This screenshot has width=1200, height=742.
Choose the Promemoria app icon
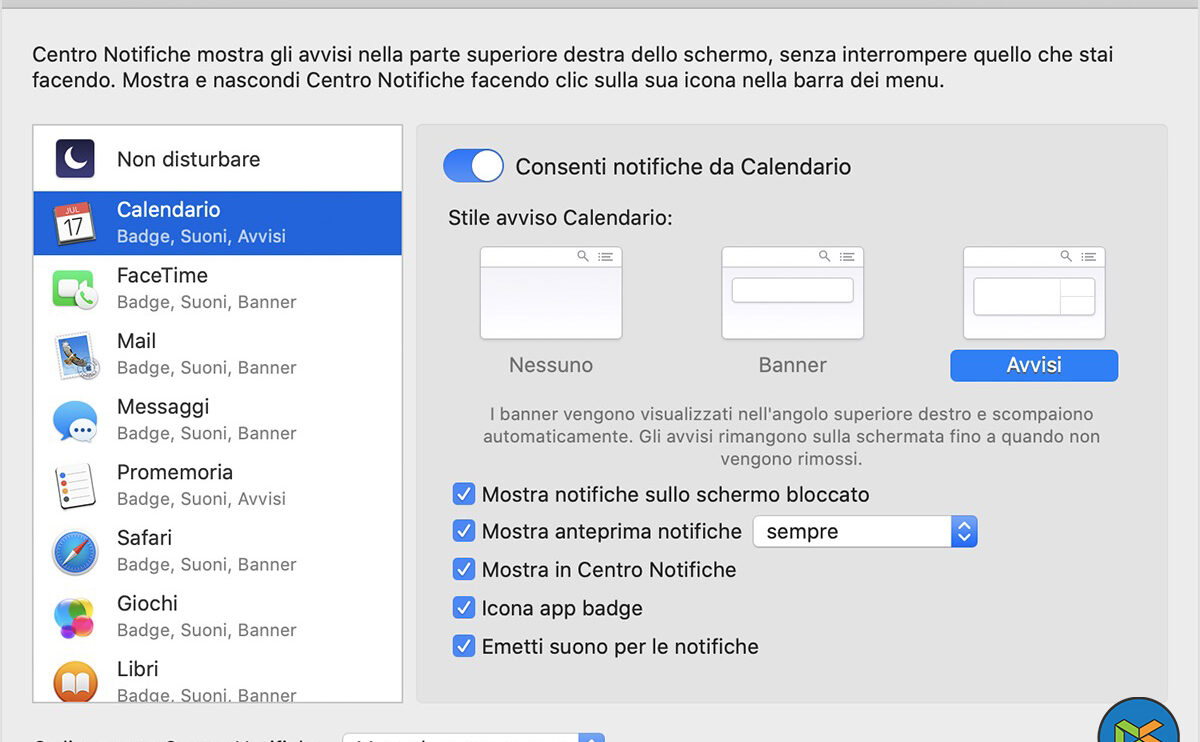pos(75,486)
